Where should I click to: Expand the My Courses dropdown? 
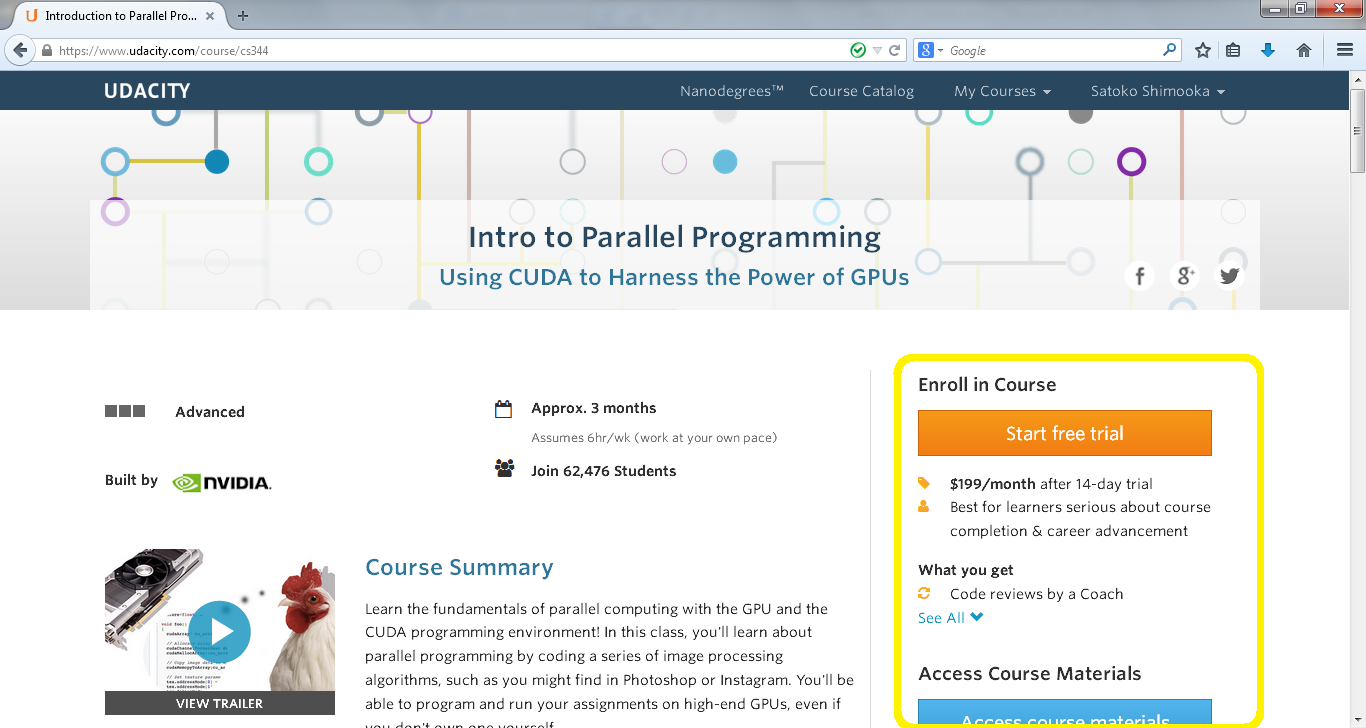coord(1003,91)
